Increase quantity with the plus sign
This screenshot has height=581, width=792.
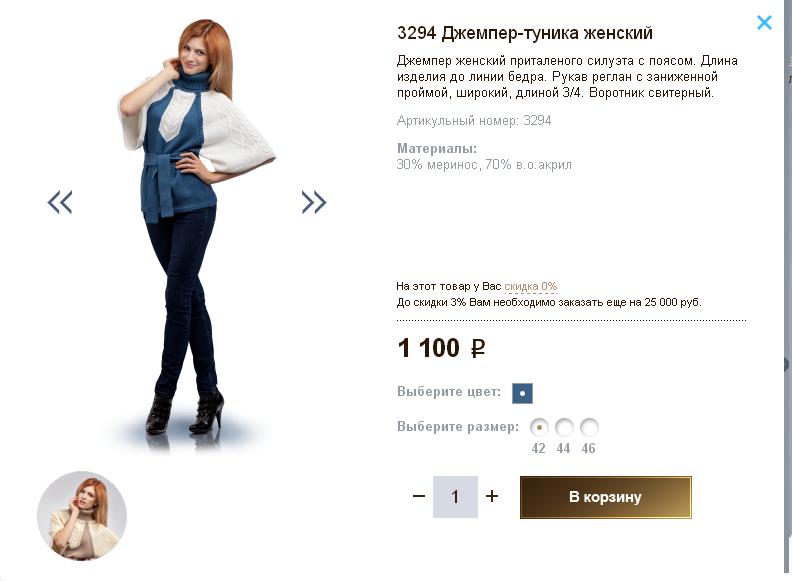[492, 497]
